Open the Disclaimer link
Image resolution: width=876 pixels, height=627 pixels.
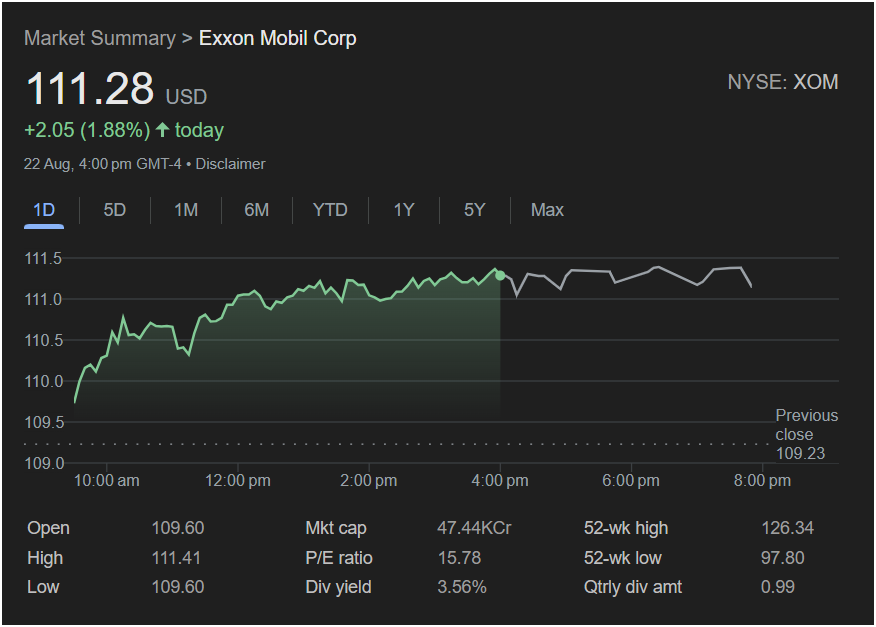(x=230, y=164)
